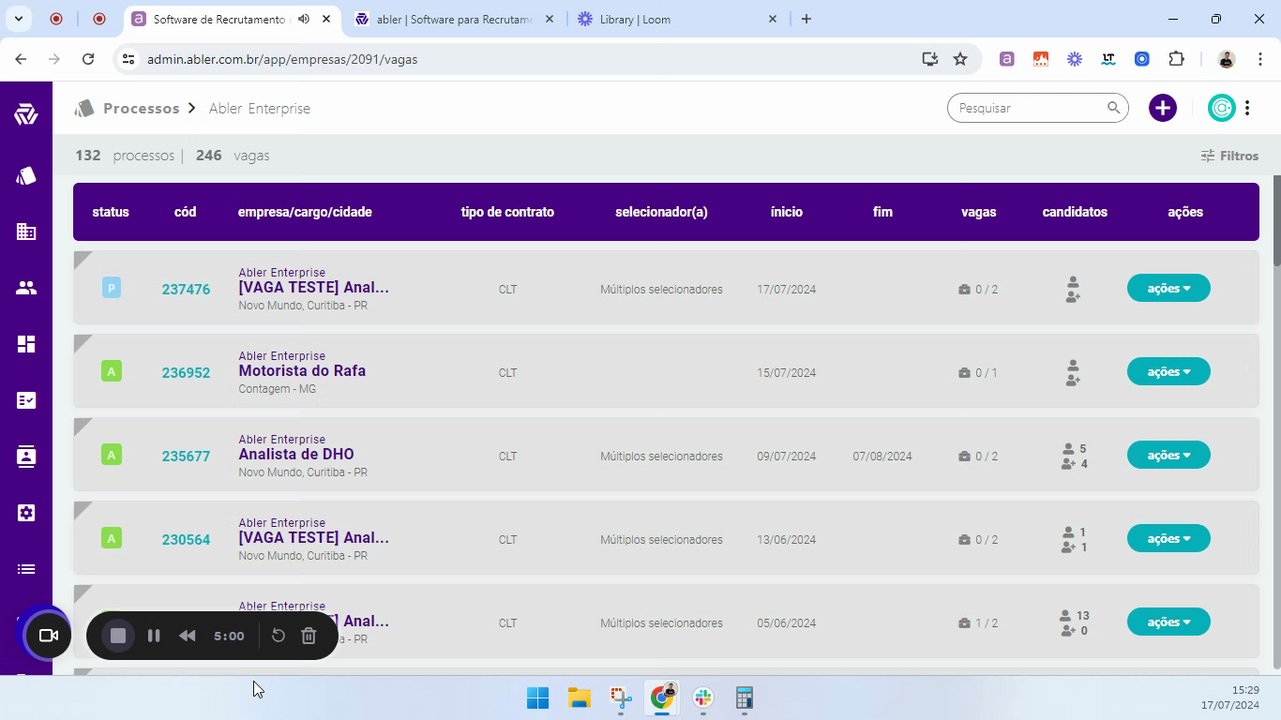Click the Abler logo in the sidebar
The image size is (1281, 720).
pos(26,115)
